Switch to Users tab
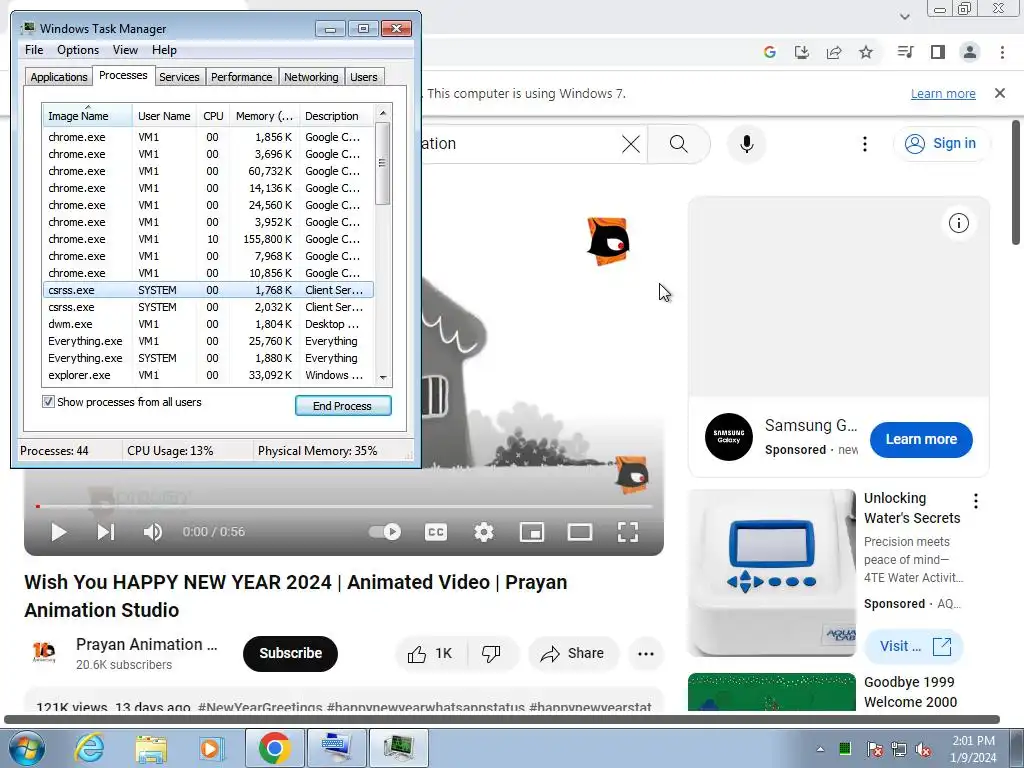The image size is (1024, 768). [x=364, y=77]
